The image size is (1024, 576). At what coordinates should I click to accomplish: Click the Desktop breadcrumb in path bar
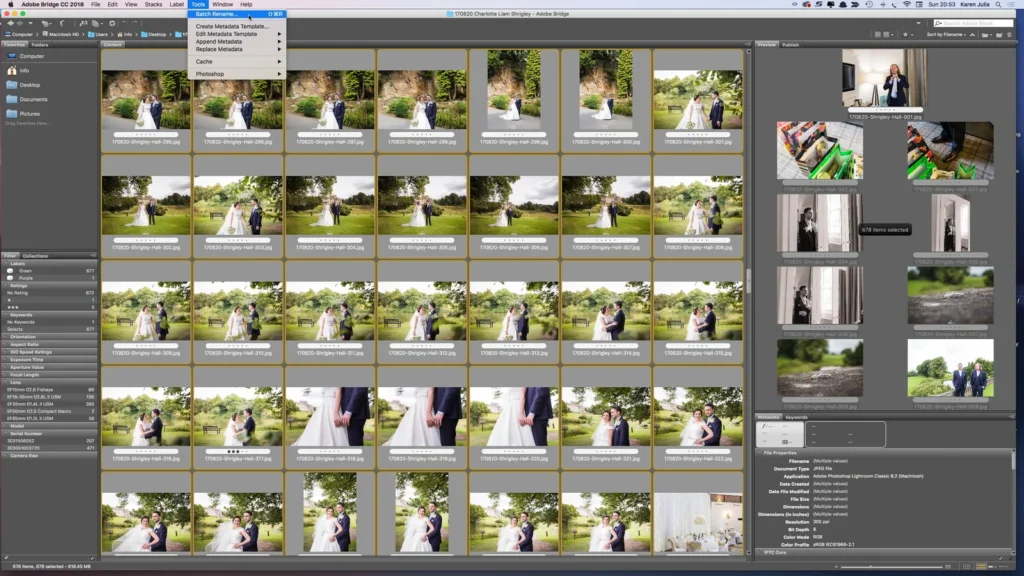[x=156, y=34]
